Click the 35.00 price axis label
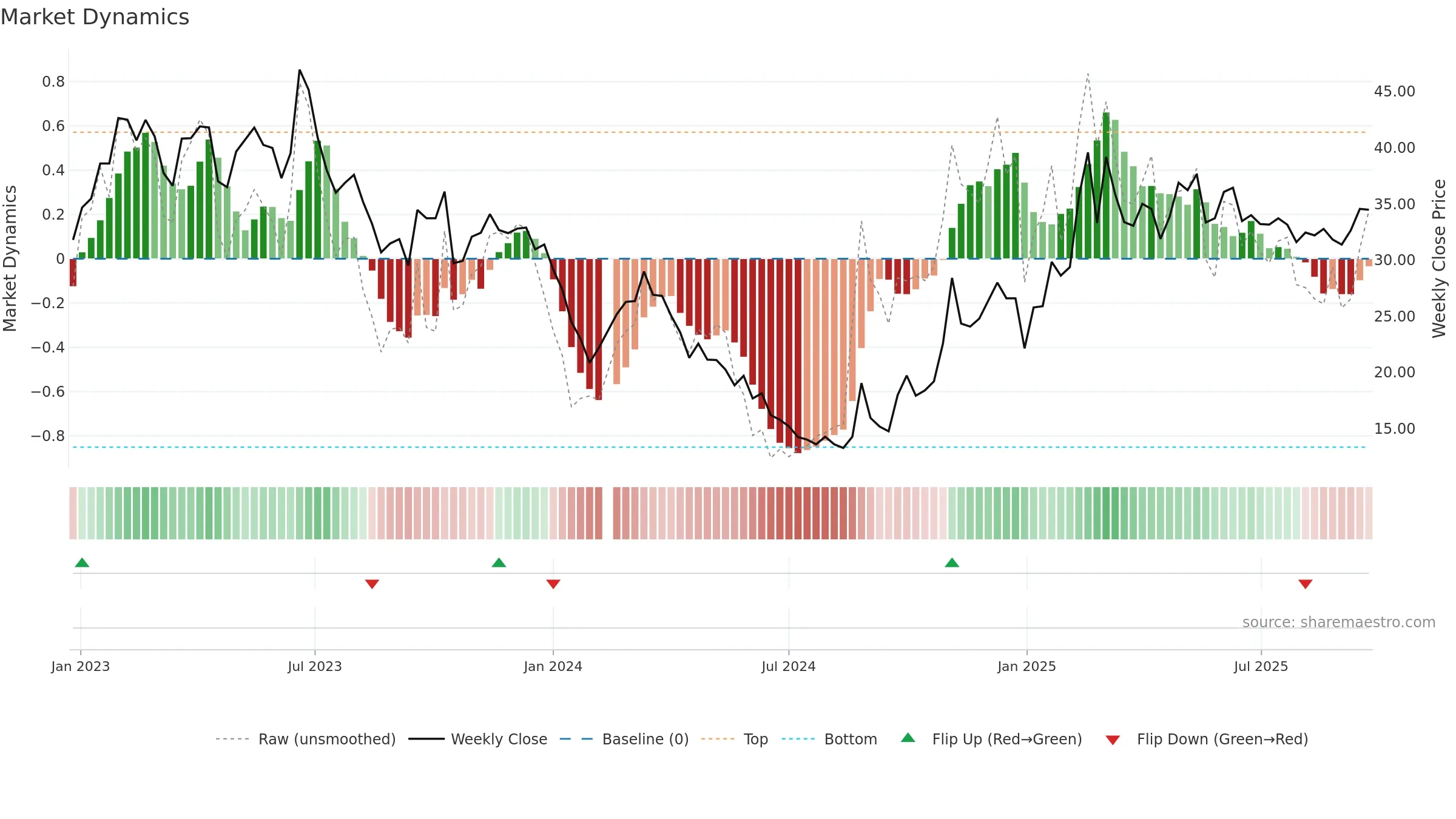Image resolution: width=1456 pixels, height=819 pixels. pyautogui.click(x=1395, y=204)
